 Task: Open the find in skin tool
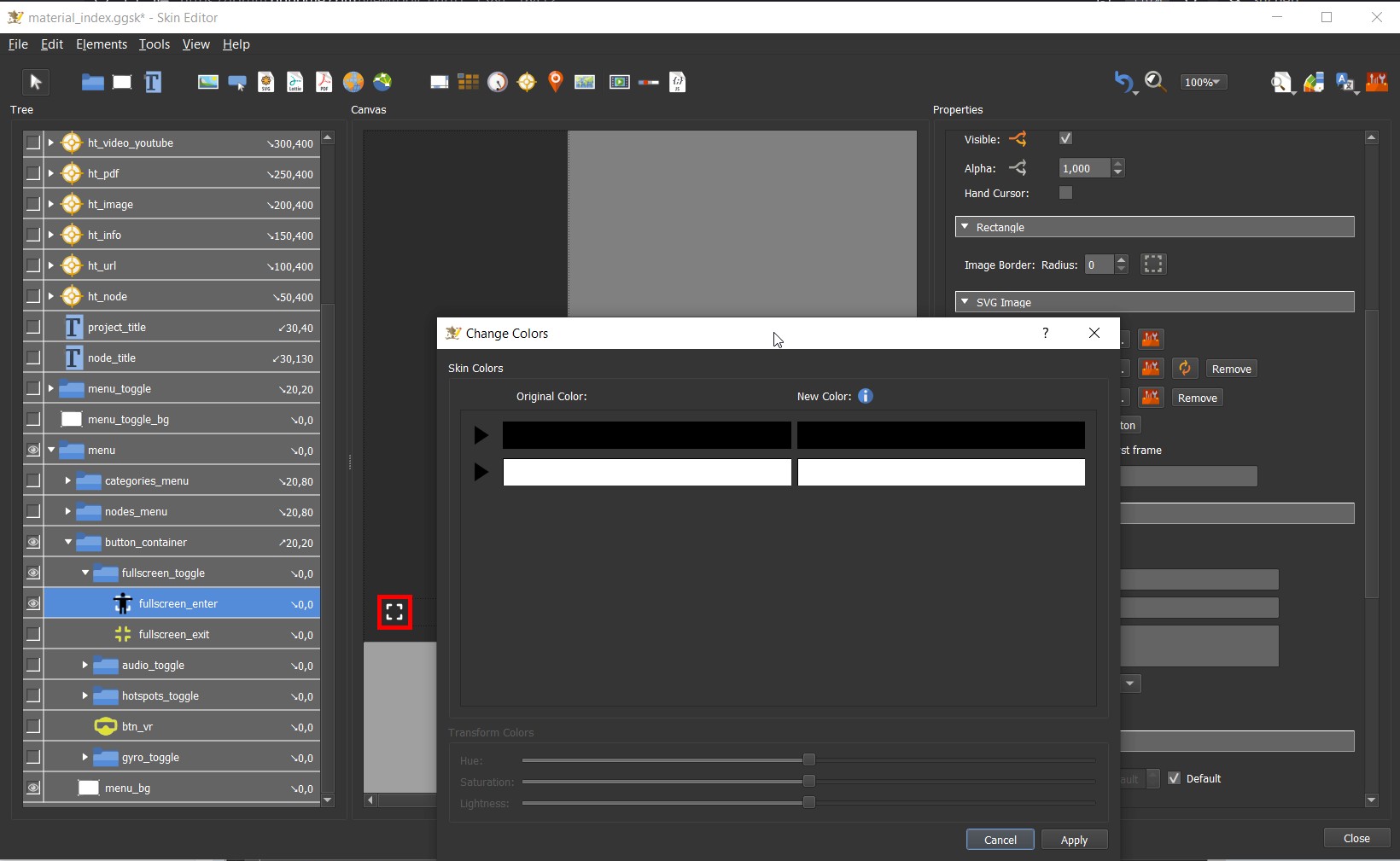[1281, 82]
